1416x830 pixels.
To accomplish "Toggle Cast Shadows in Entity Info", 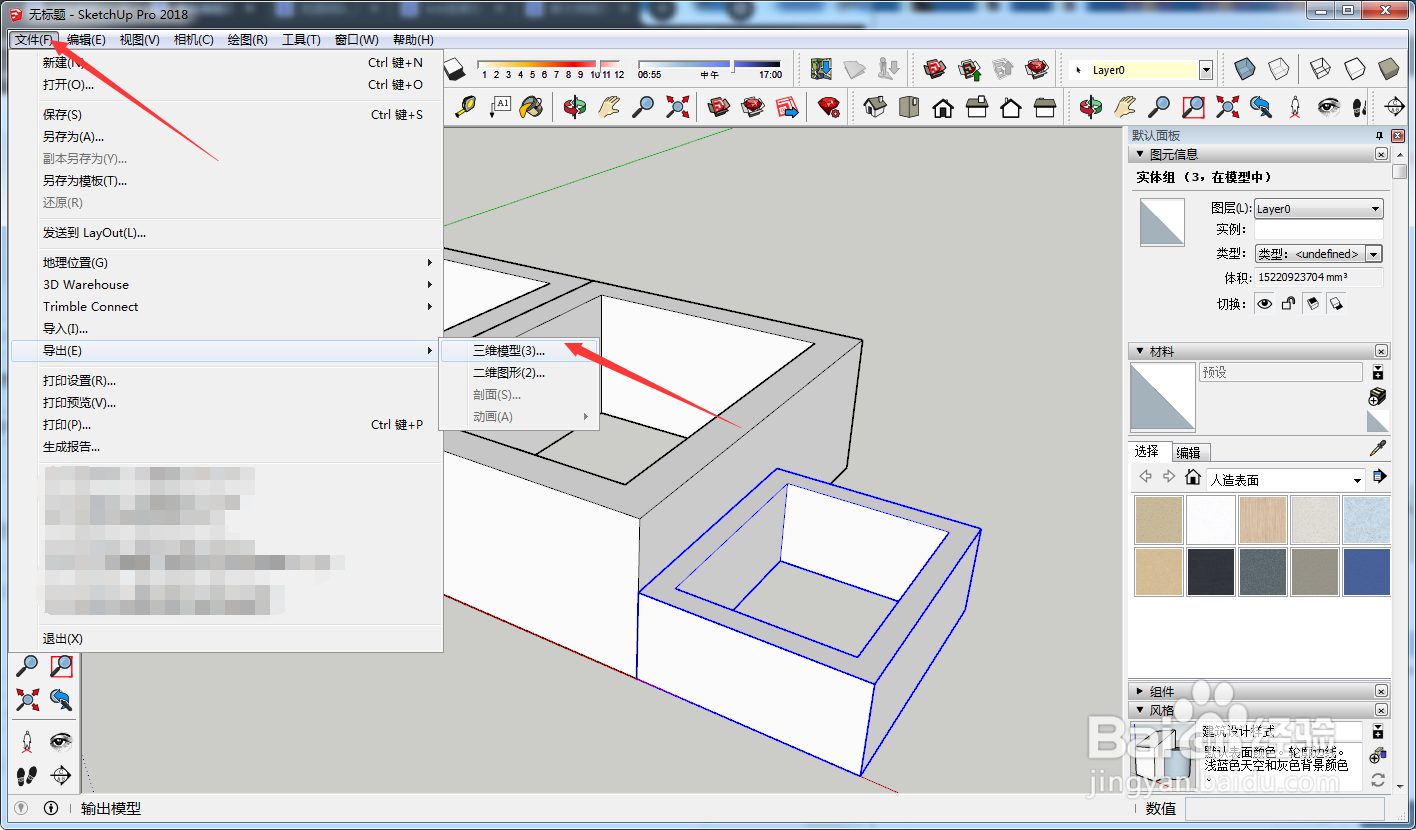I will point(1312,303).
